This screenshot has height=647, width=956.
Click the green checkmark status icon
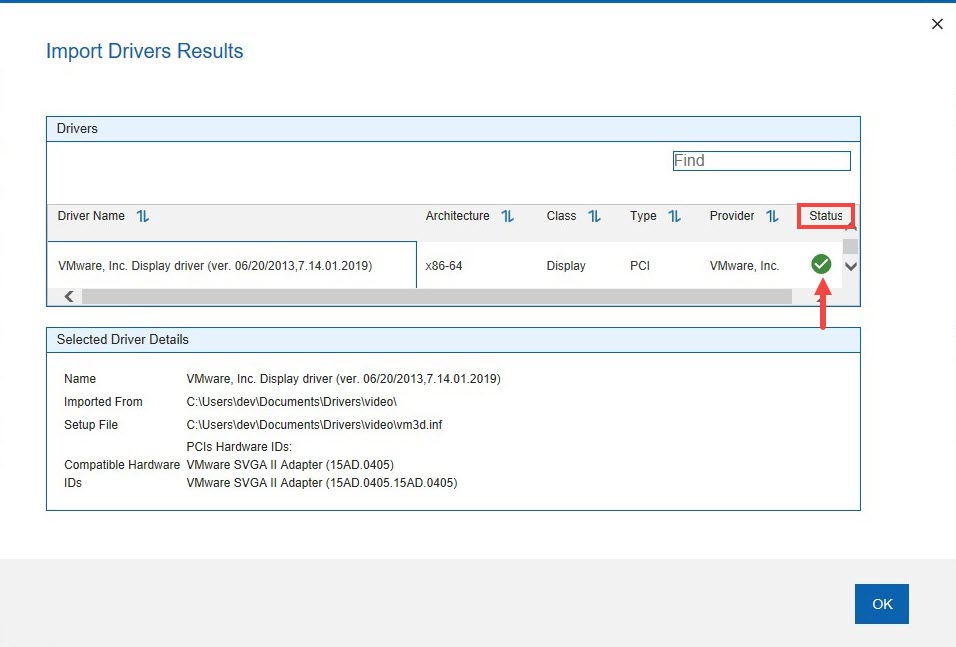pyautogui.click(x=821, y=264)
